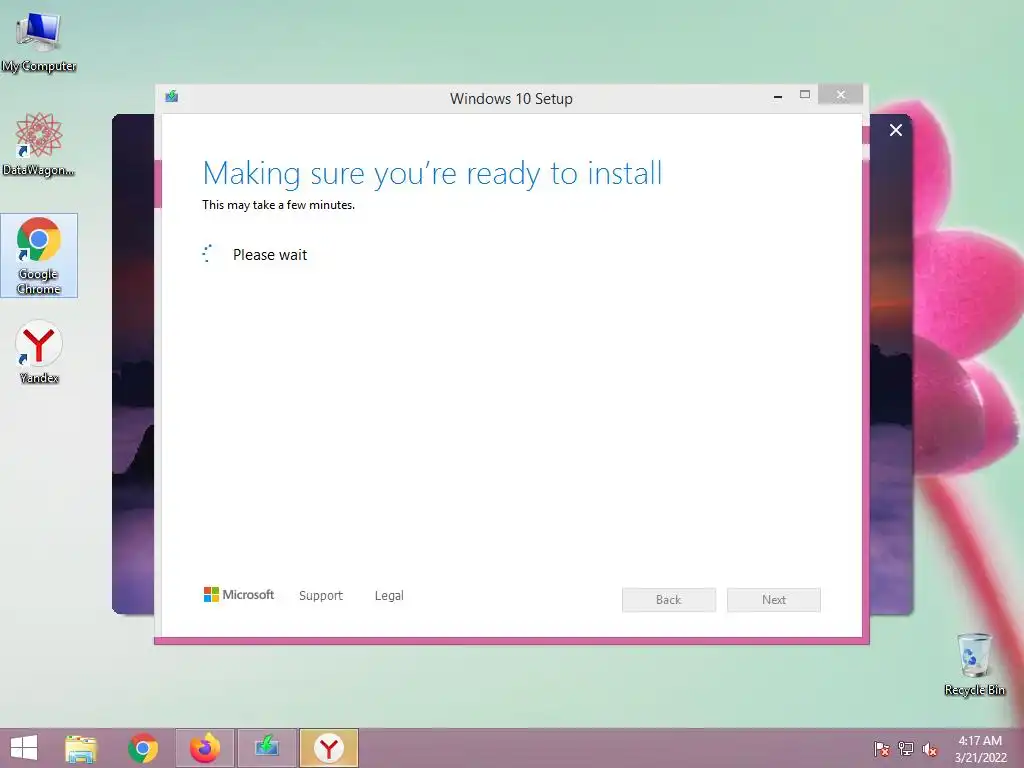Close the background window with white X
This screenshot has width=1024, height=768.
pyautogui.click(x=896, y=130)
